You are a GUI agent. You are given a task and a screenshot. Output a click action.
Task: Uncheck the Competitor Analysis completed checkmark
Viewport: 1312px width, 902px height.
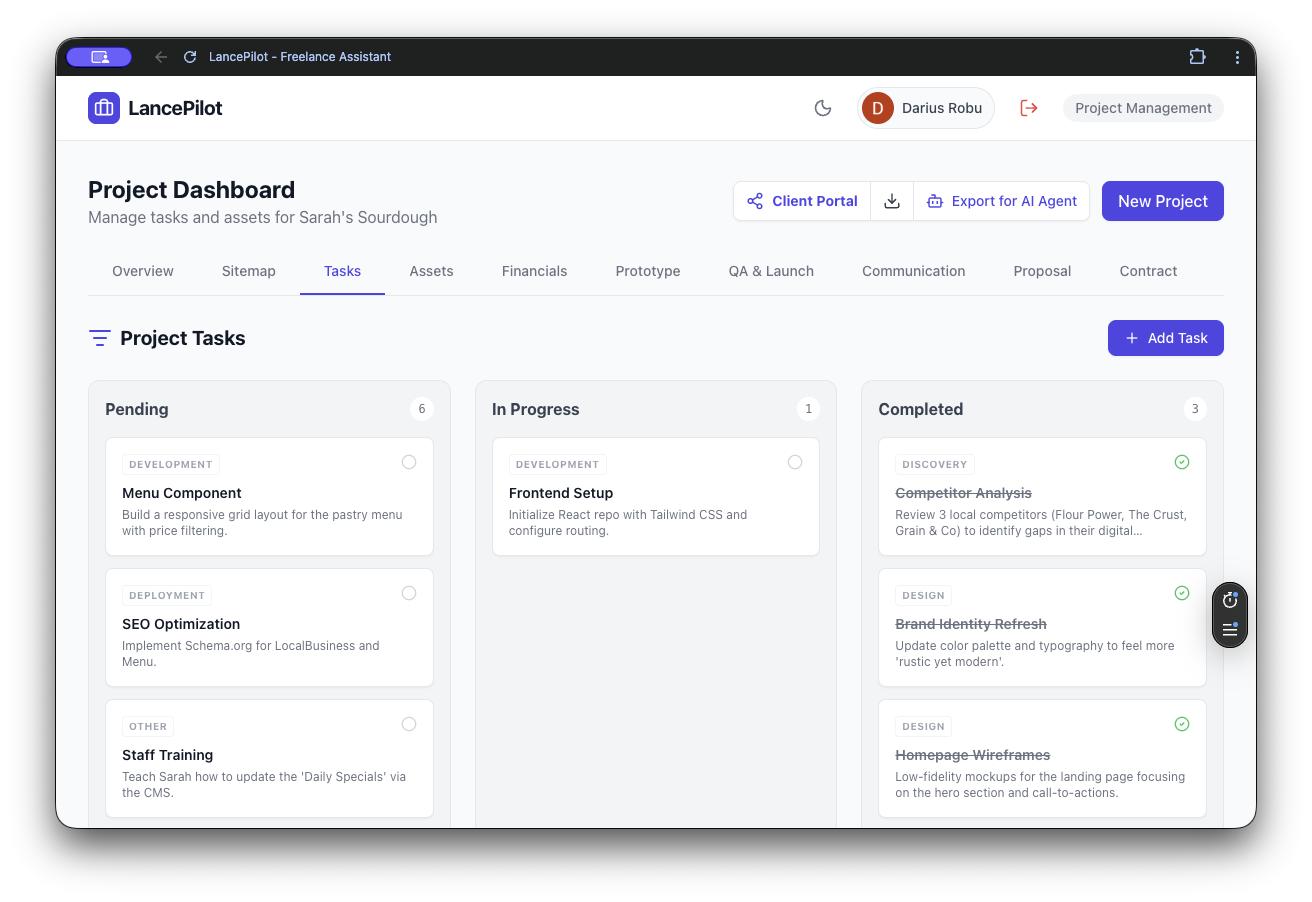1182,462
